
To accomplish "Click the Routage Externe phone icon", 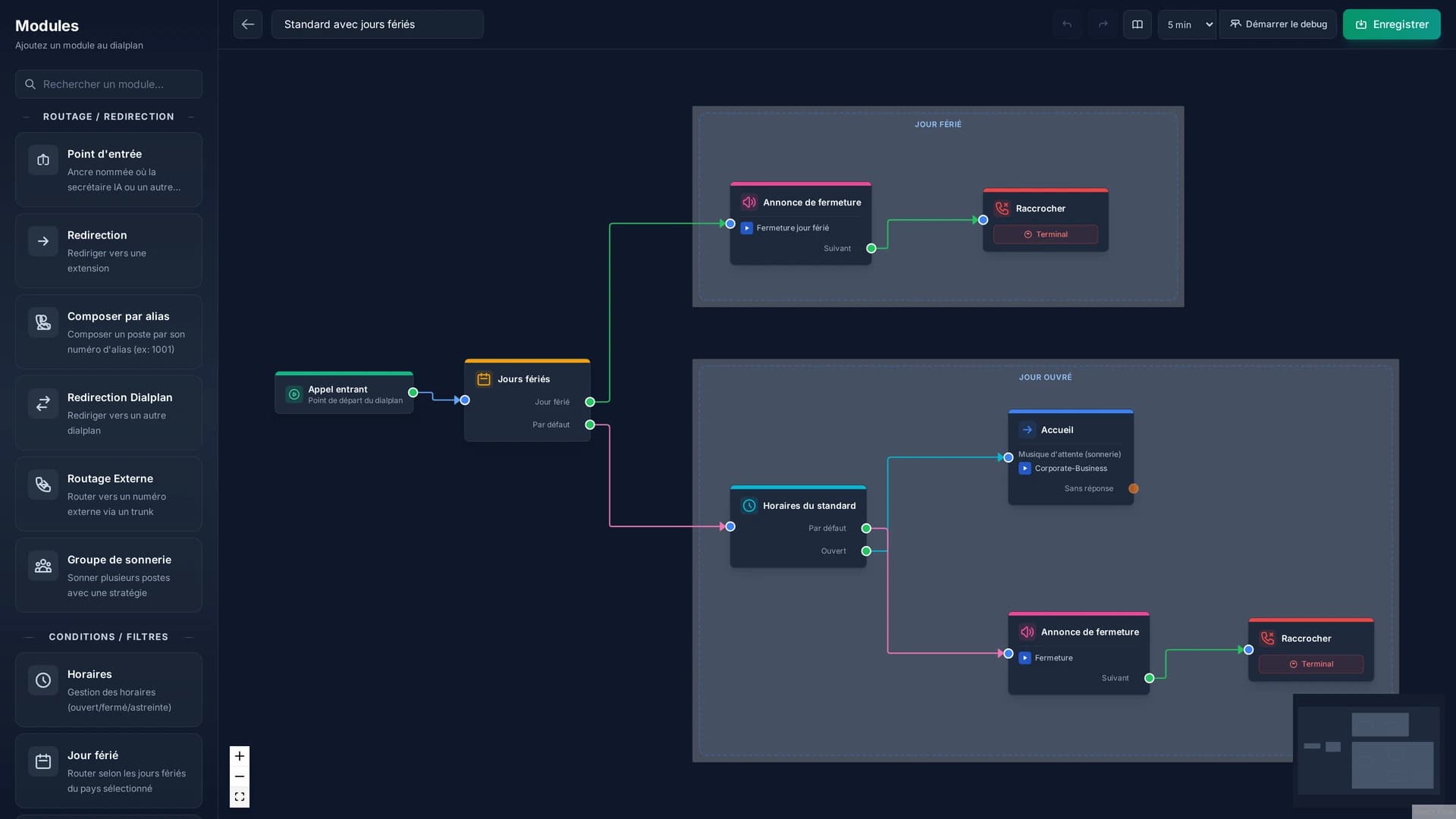I will pos(43,485).
